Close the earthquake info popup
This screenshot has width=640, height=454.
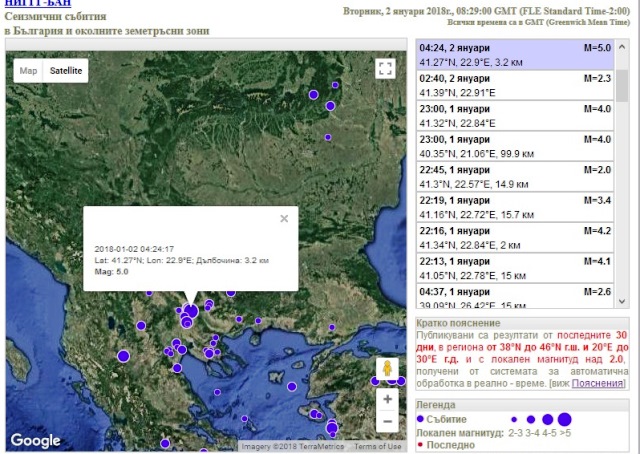(284, 218)
